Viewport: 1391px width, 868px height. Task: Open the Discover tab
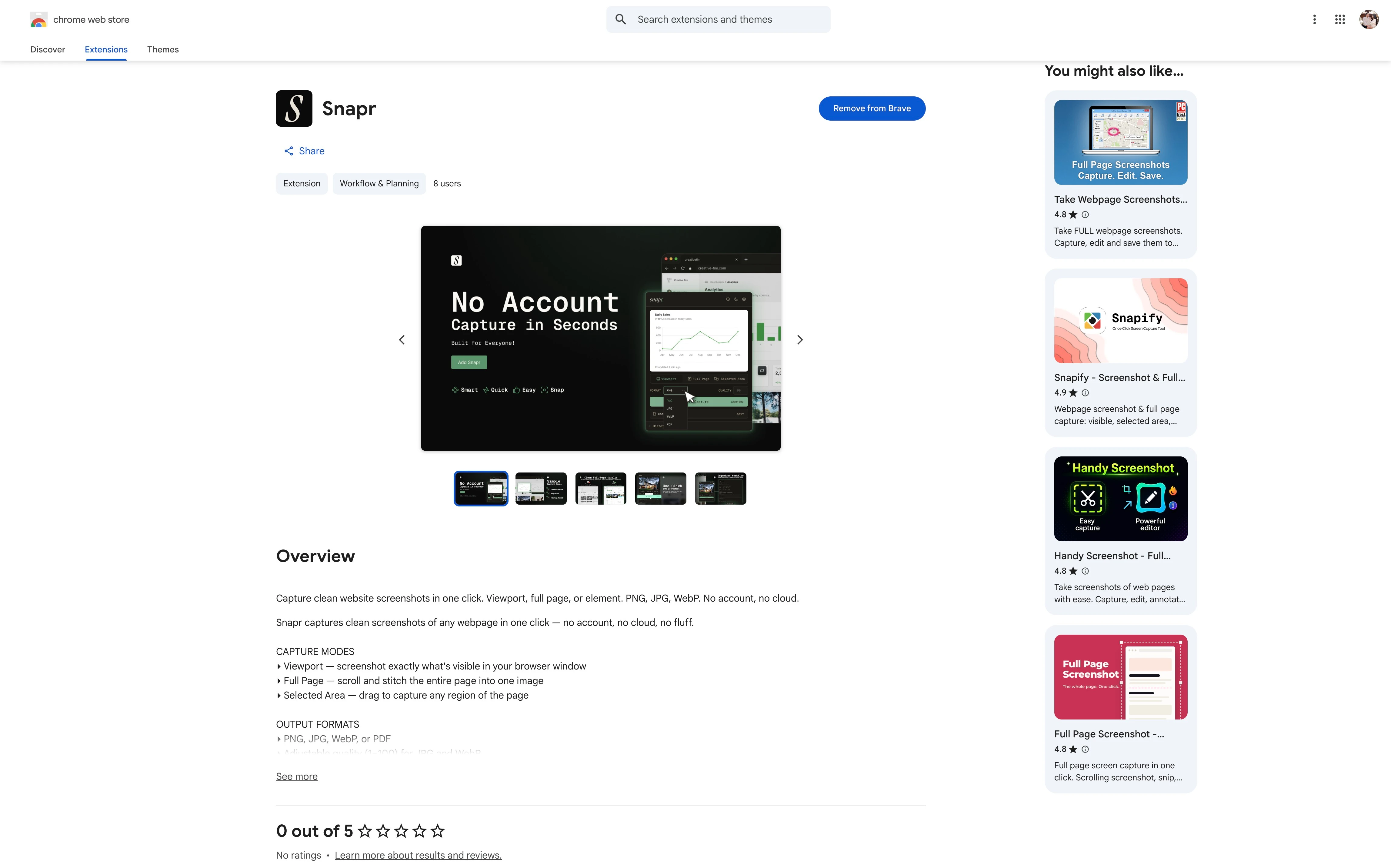[x=48, y=49]
